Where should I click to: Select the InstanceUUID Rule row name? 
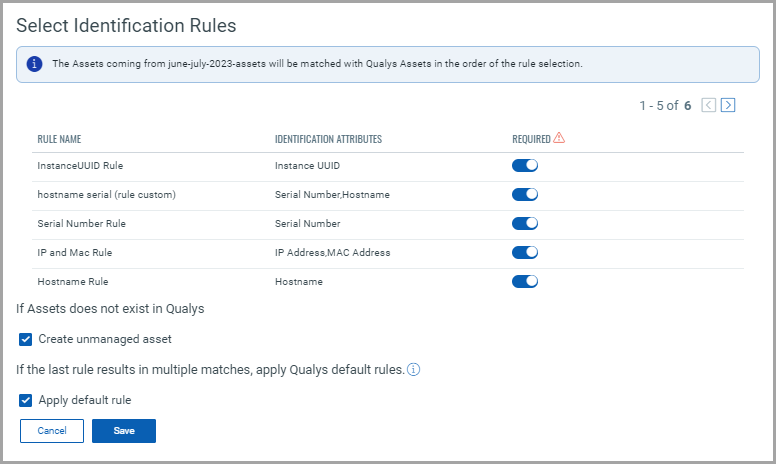click(80, 165)
